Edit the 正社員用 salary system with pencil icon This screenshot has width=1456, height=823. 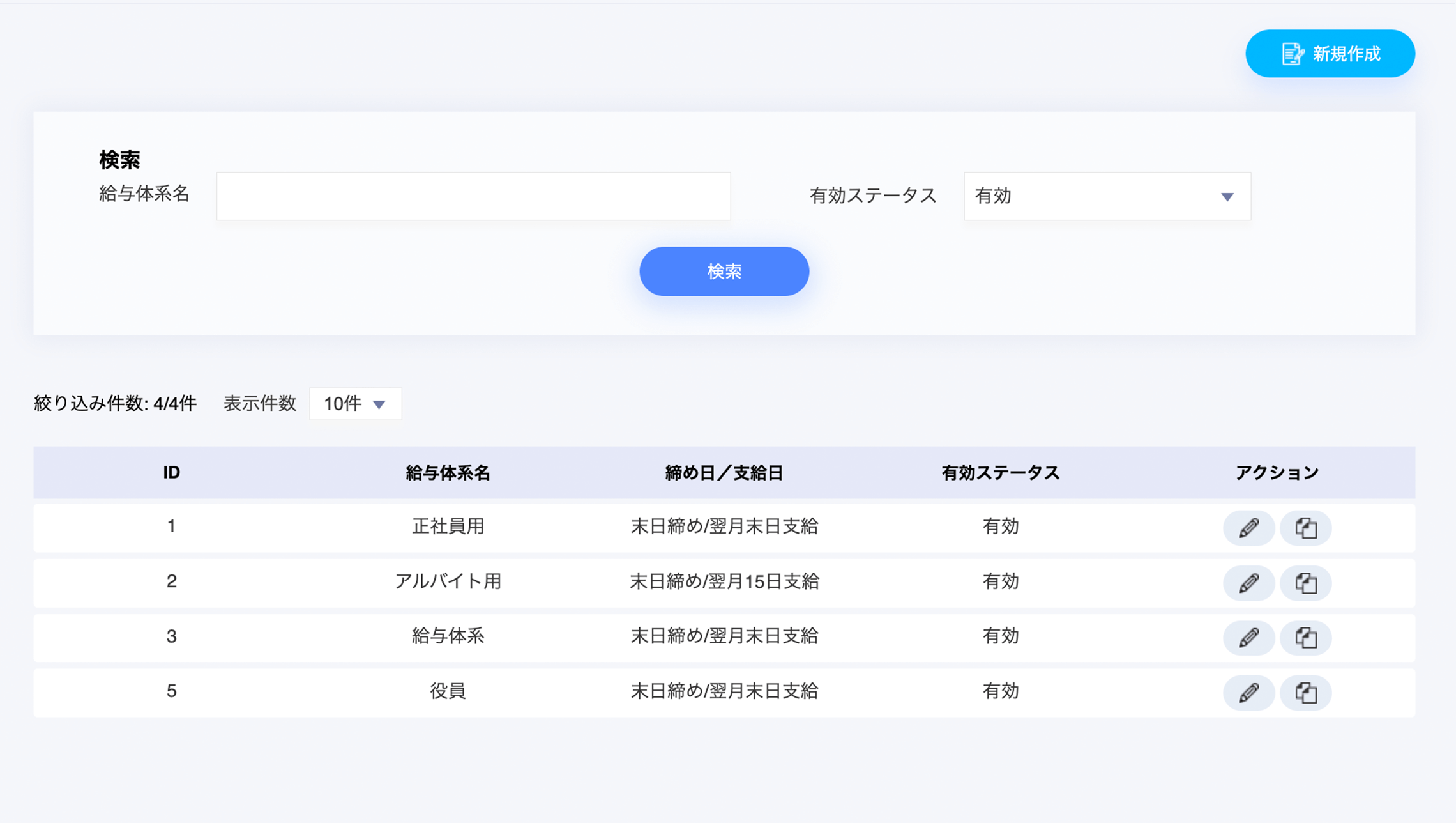(1248, 528)
